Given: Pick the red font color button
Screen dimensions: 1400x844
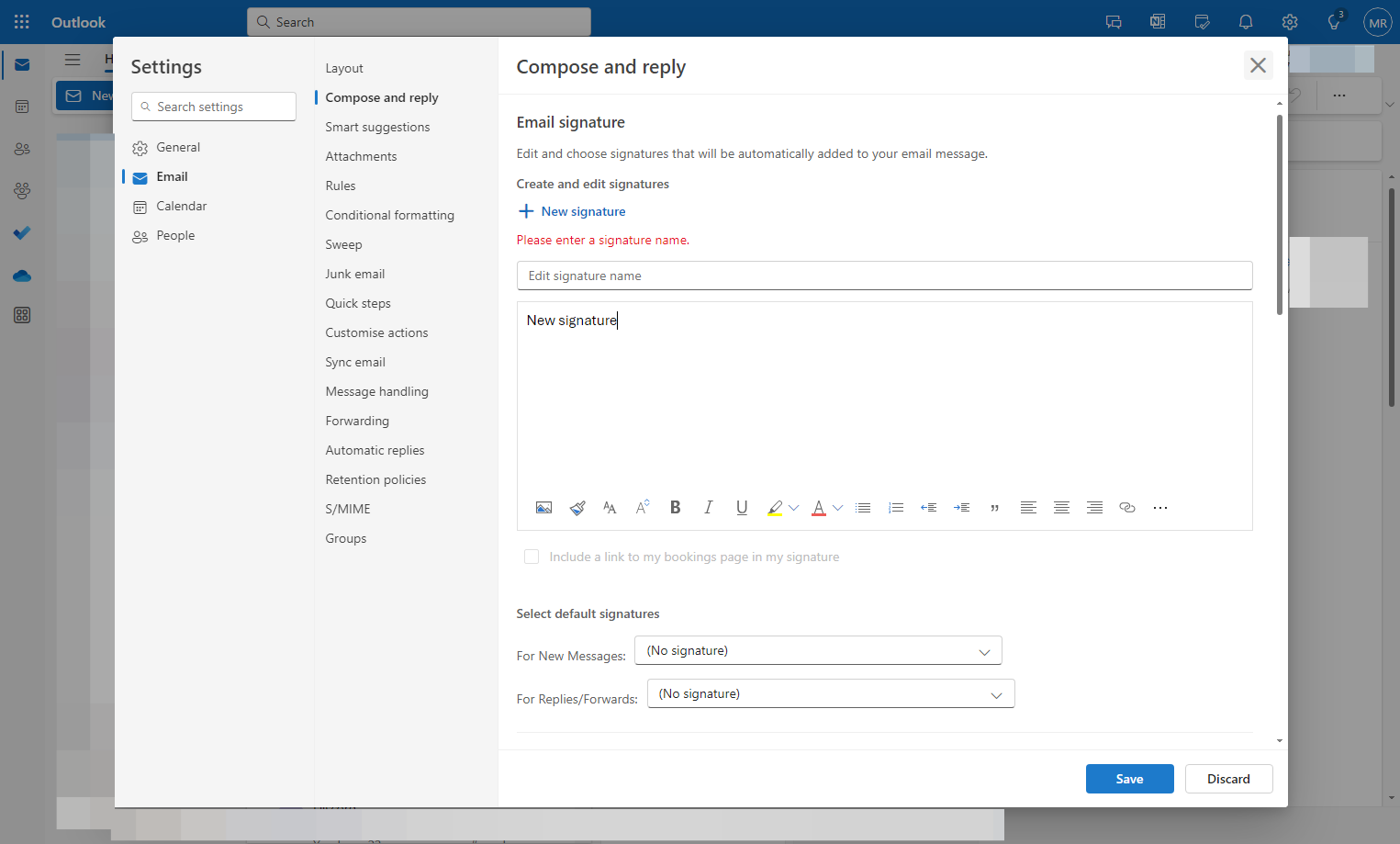Looking at the screenshot, I should click(819, 508).
